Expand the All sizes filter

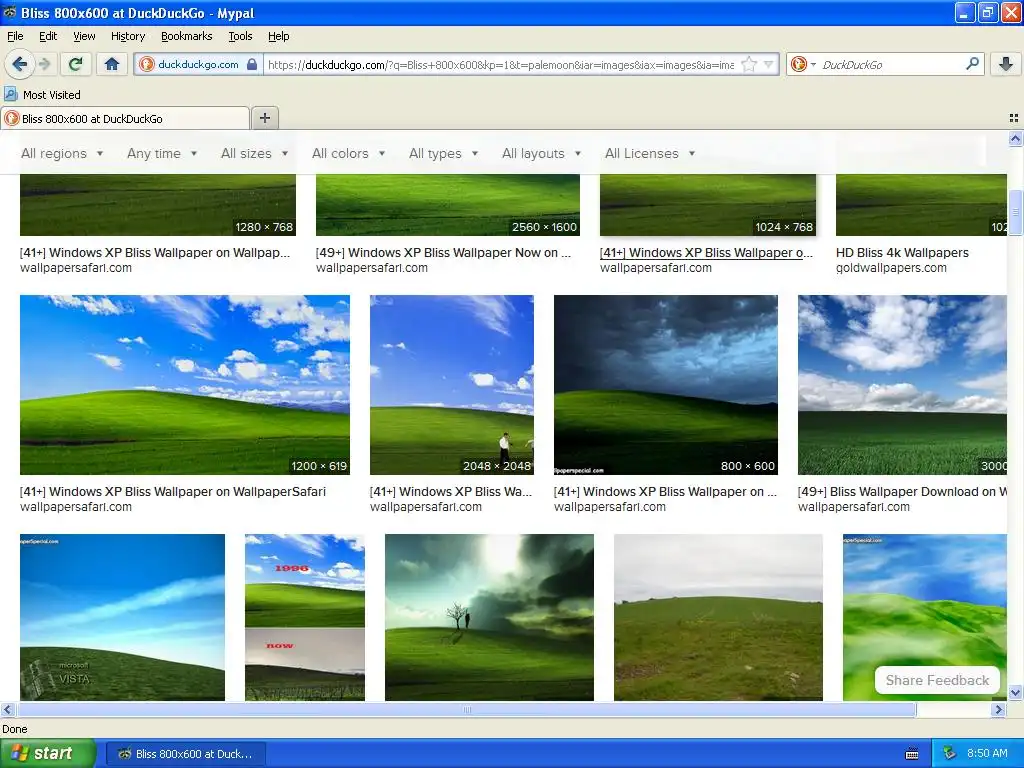click(255, 153)
